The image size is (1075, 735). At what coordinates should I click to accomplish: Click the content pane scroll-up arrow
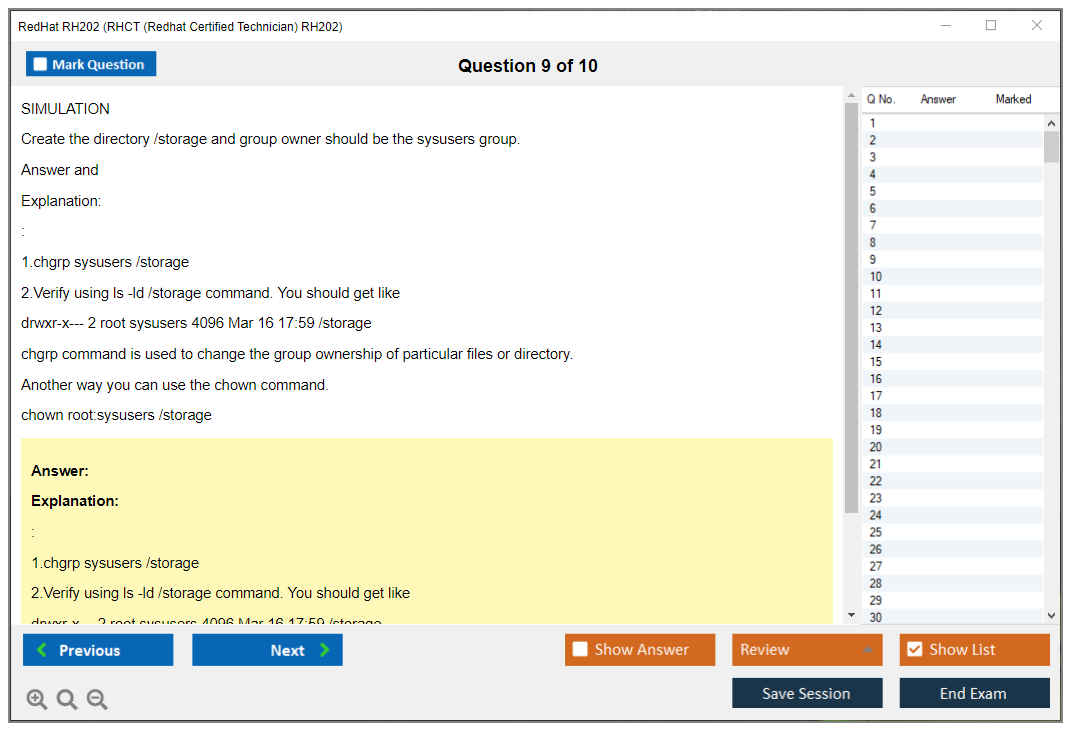click(x=852, y=97)
